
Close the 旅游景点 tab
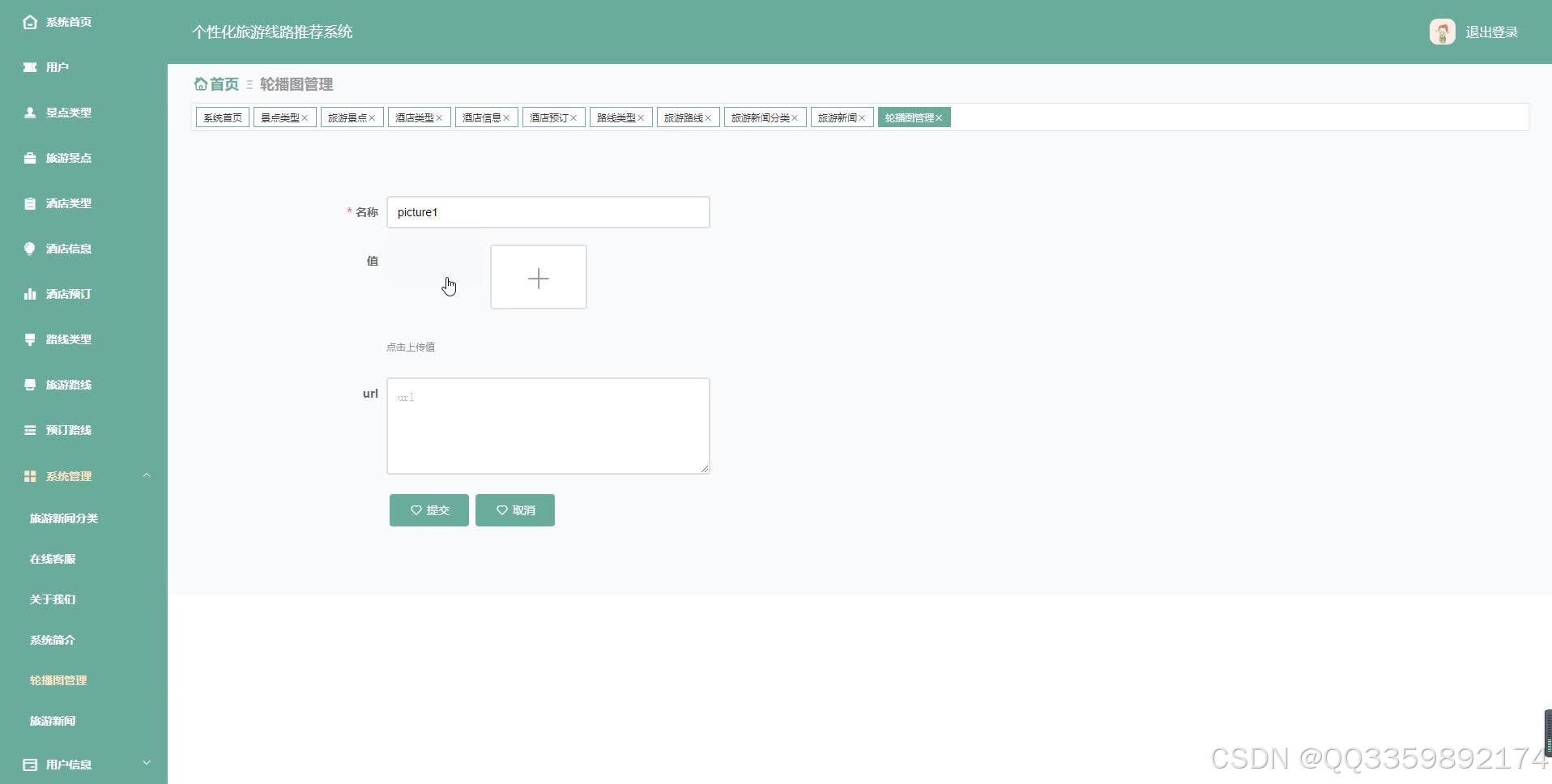click(x=372, y=118)
